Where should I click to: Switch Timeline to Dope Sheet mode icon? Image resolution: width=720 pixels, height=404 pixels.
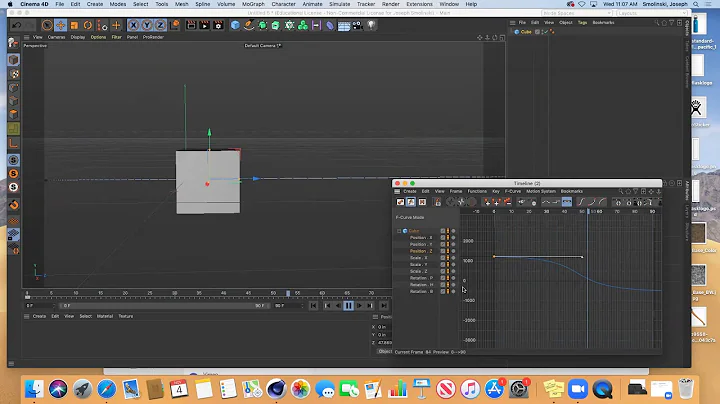point(400,202)
